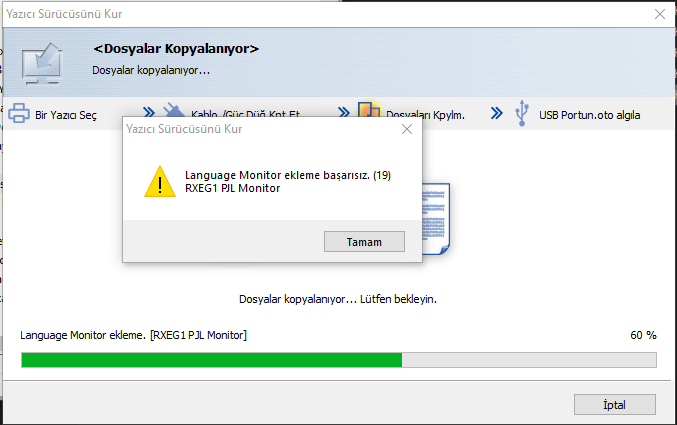Click the USB symbol icon
677x425 pixels.
[x=522, y=113]
